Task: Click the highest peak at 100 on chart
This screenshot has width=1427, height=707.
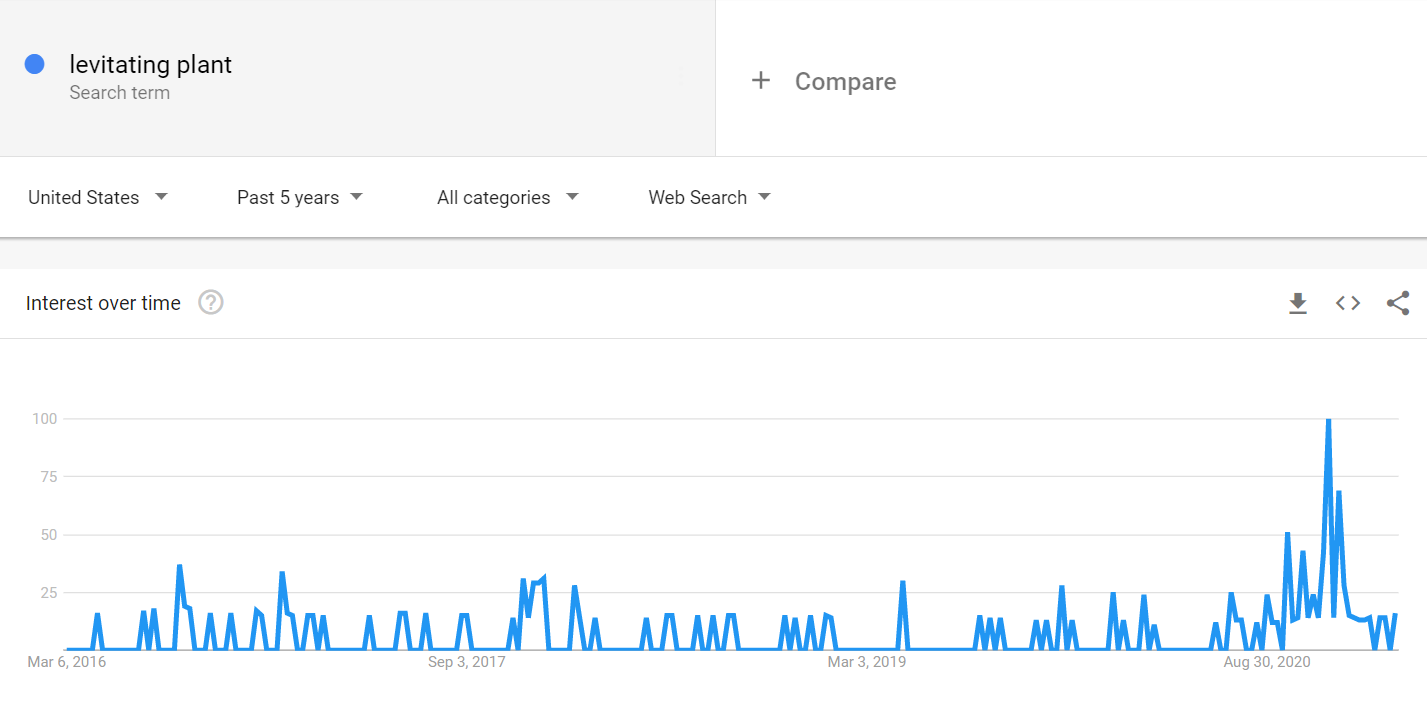Action: click(1328, 420)
